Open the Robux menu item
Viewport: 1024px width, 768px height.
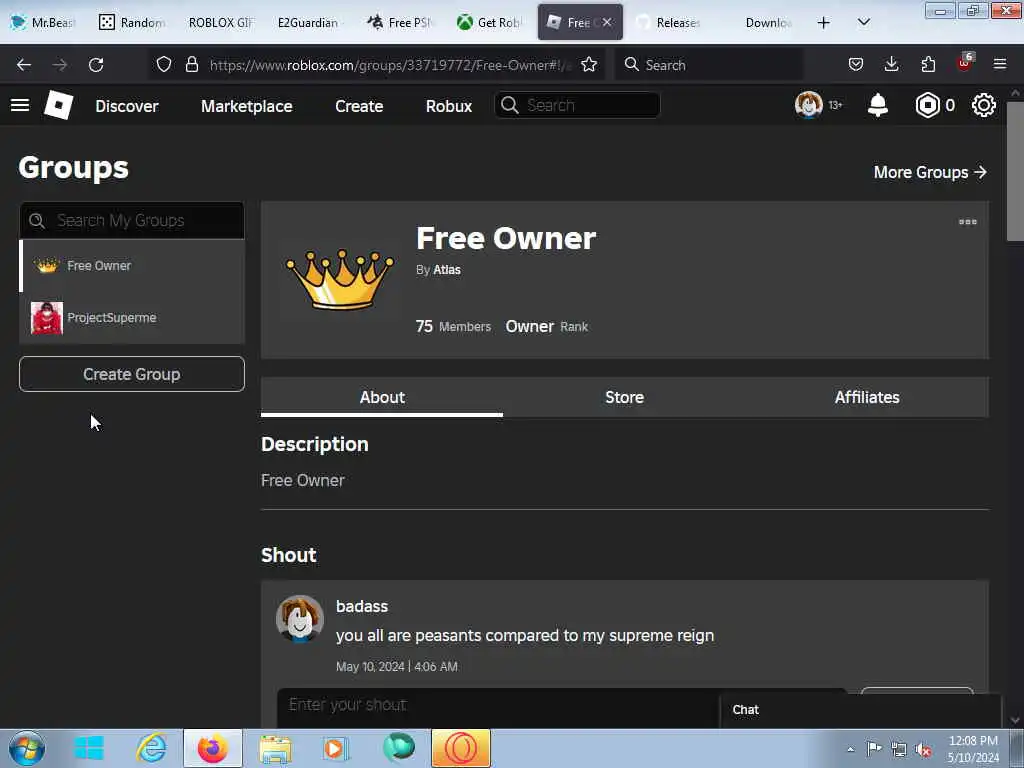(x=449, y=106)
